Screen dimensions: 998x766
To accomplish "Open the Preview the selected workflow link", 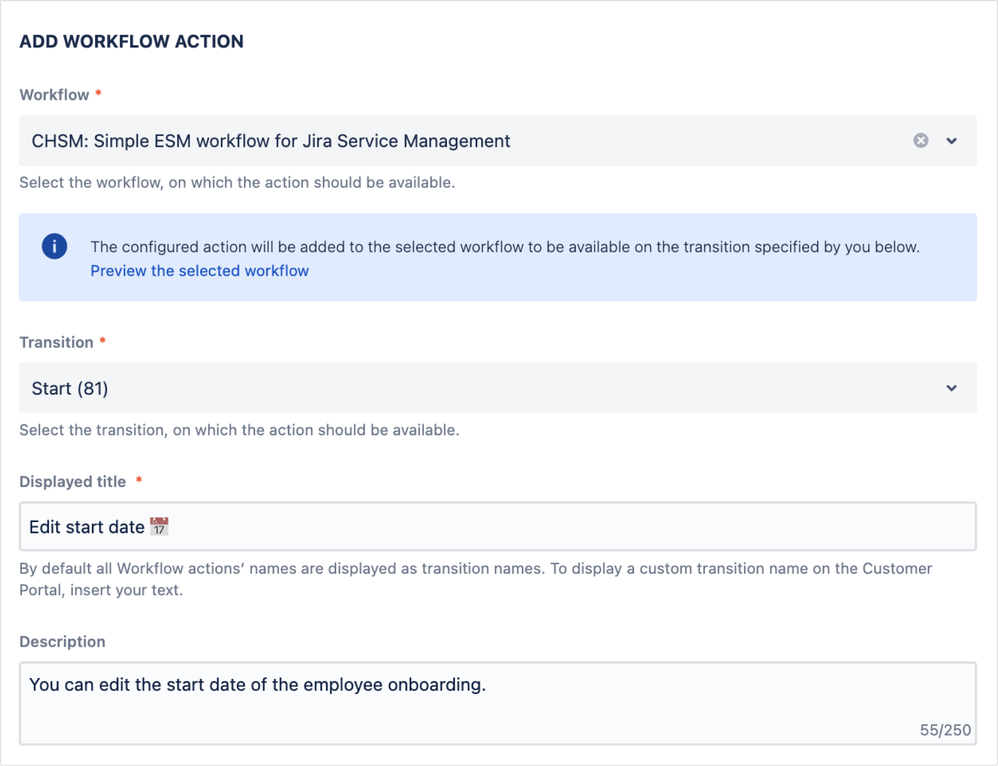I will click(x=199, y=271).
